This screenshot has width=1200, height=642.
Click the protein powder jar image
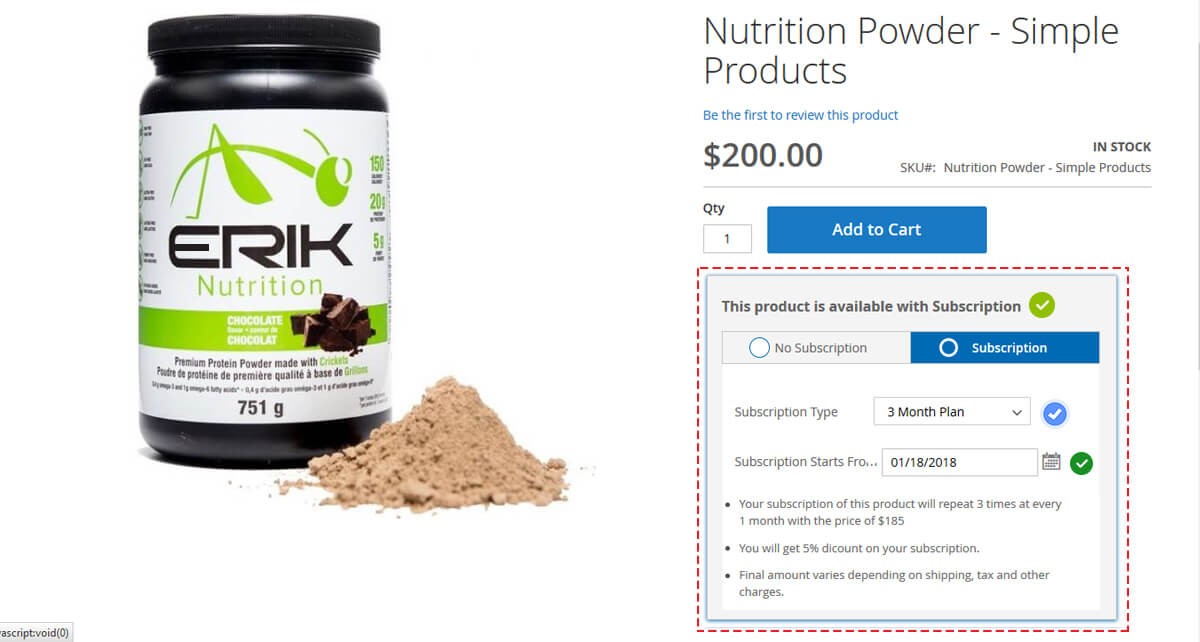[x=263, y=240]
